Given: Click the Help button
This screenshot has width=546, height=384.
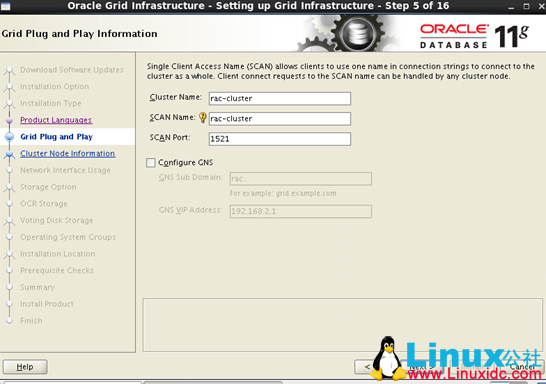Looking at the screenshot, I should coord(25,367).
